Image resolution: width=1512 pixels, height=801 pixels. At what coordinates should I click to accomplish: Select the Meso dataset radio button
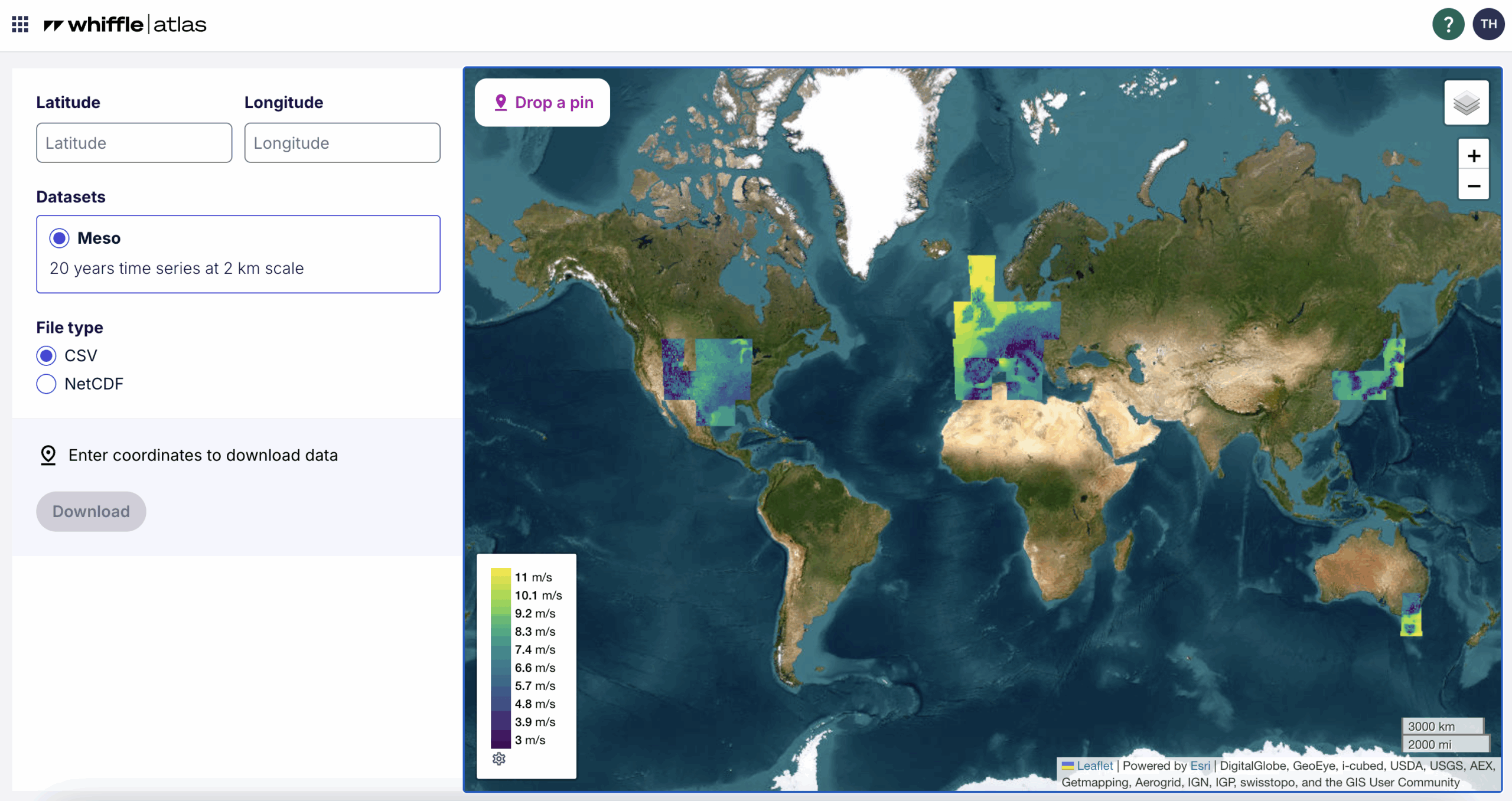click(59, 238)
